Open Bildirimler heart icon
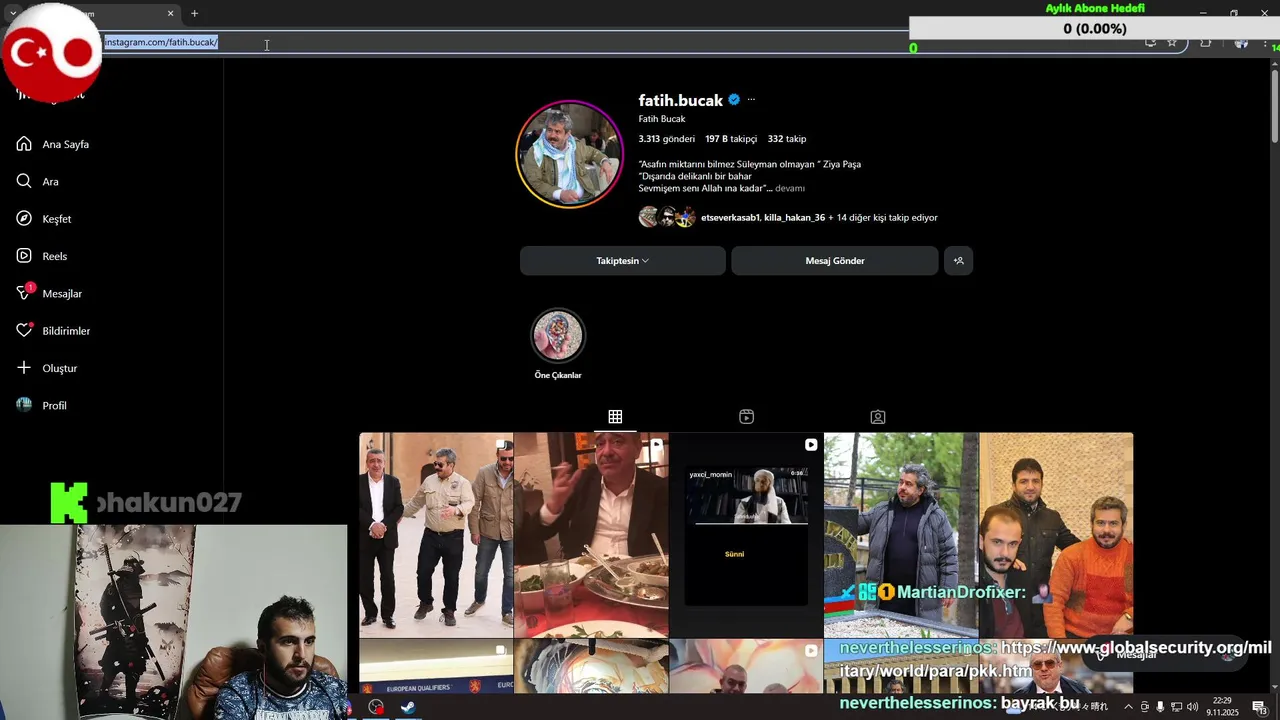 [x=24, y=330]
